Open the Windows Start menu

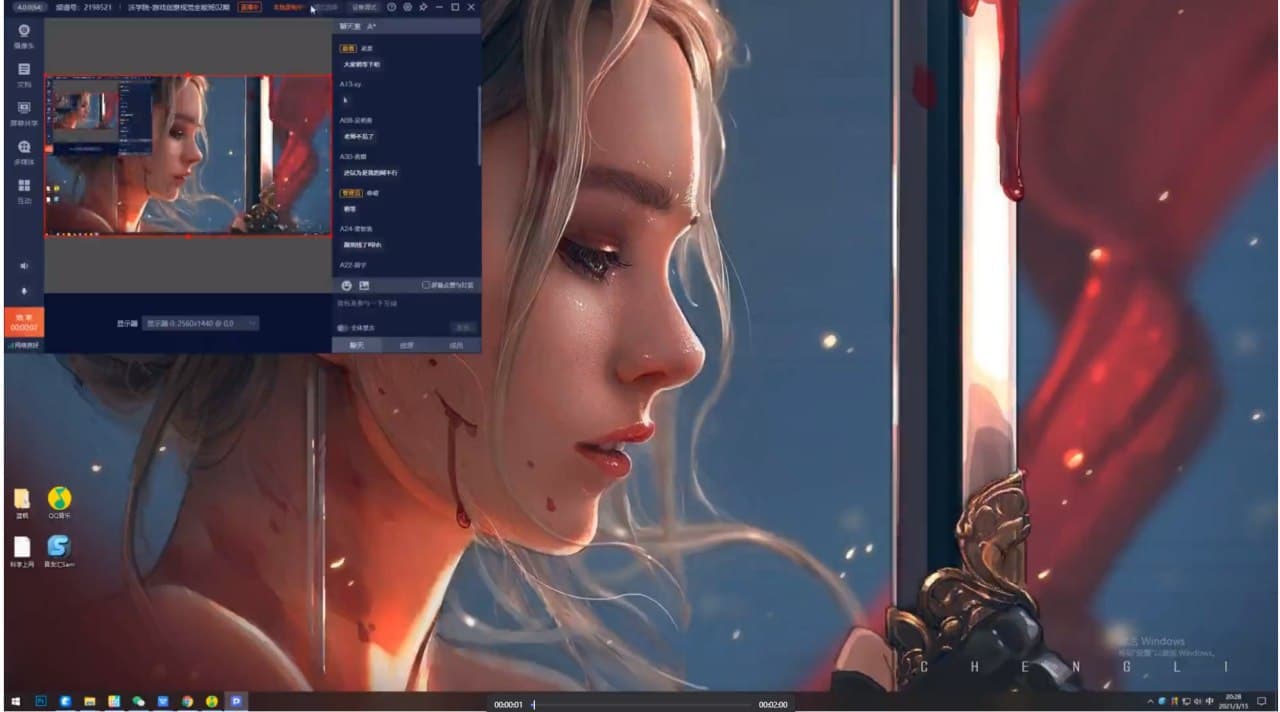pyautogui.click(x=16, y=702)
